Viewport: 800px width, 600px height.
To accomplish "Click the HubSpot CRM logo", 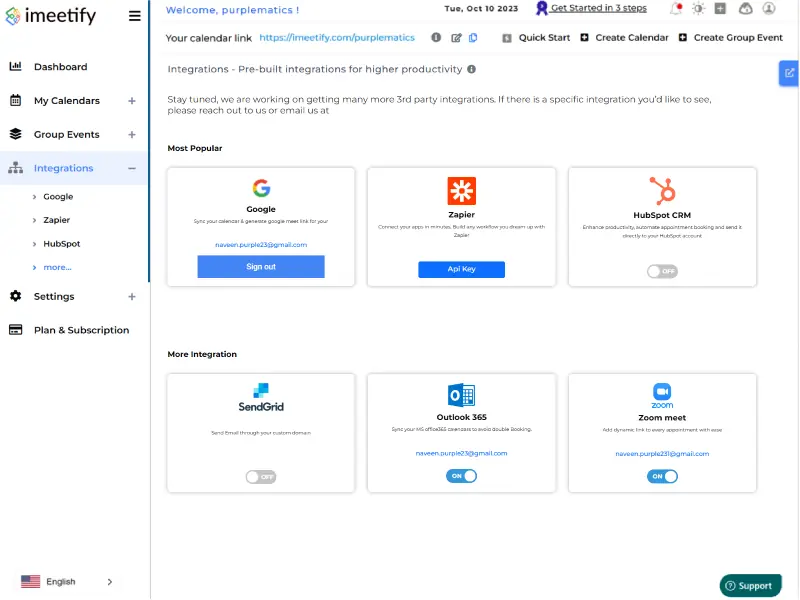I will 662,190.
